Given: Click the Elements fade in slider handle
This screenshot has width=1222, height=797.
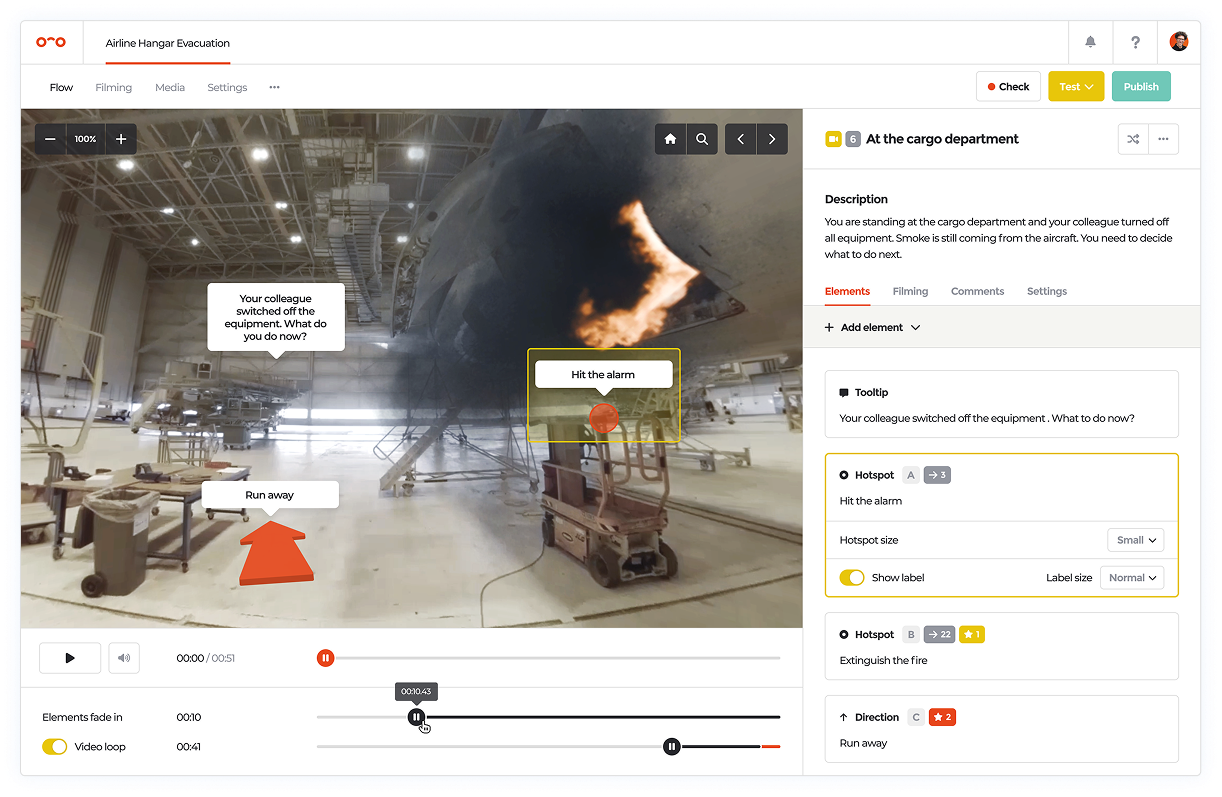Looking at the screenshot, I should 416,717.
